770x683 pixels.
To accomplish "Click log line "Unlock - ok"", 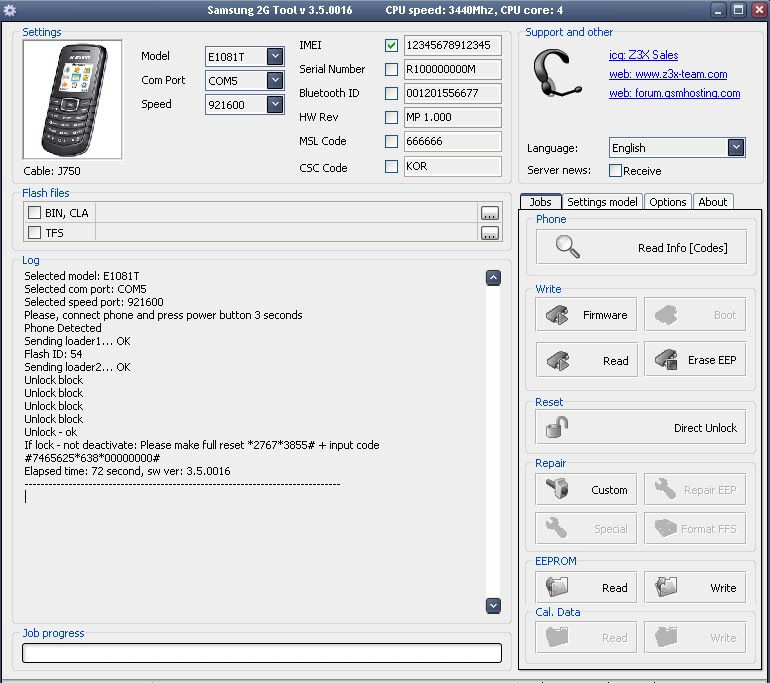I will tap(51, 432).
